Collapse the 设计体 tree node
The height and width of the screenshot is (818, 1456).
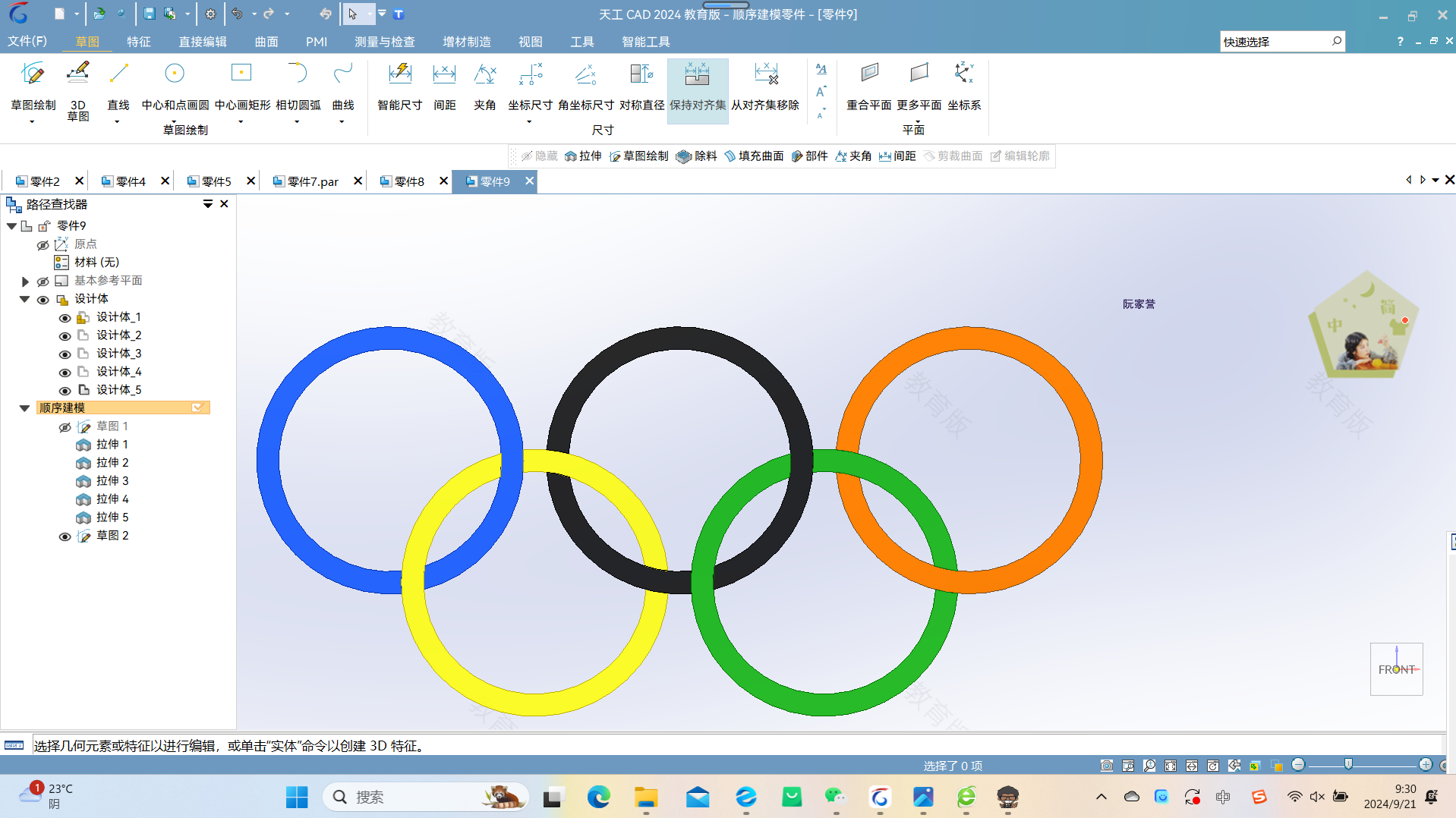coord(25,299)
